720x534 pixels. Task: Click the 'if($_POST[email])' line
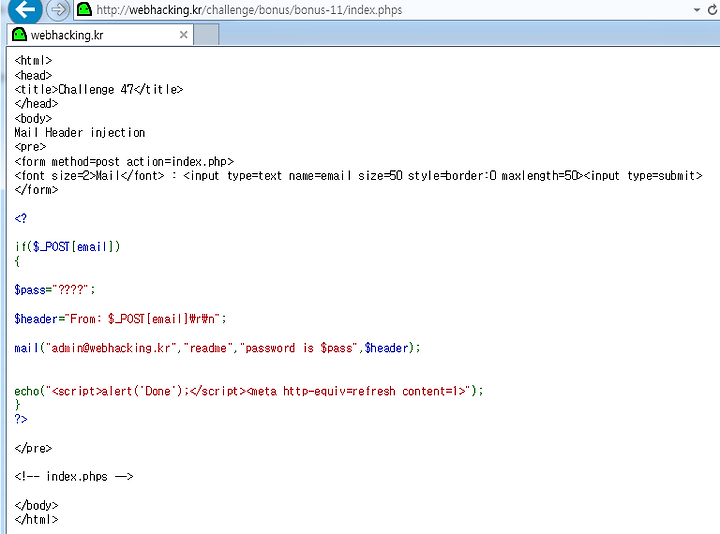67,247
